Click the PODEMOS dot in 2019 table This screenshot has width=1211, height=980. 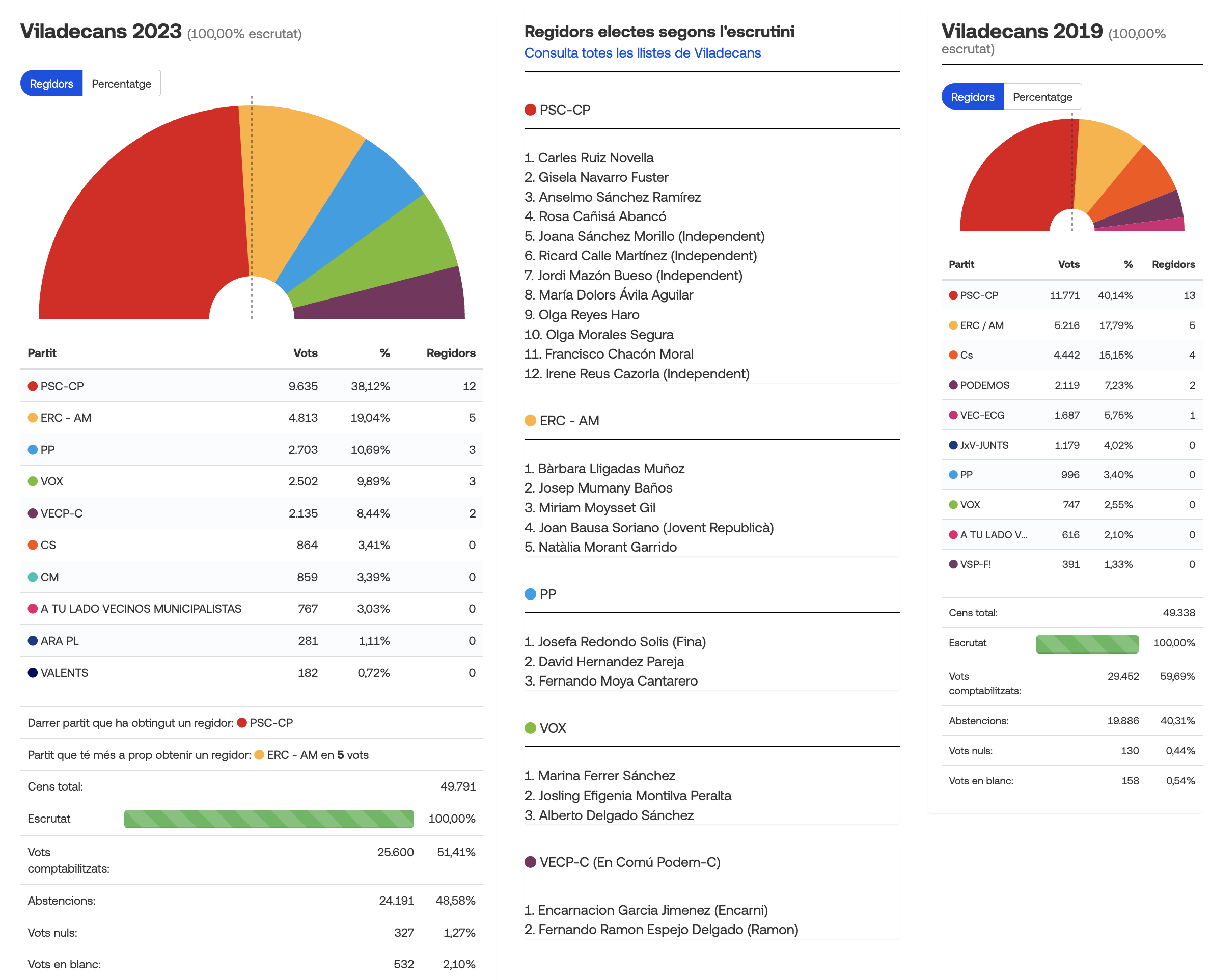click(953, 385)
